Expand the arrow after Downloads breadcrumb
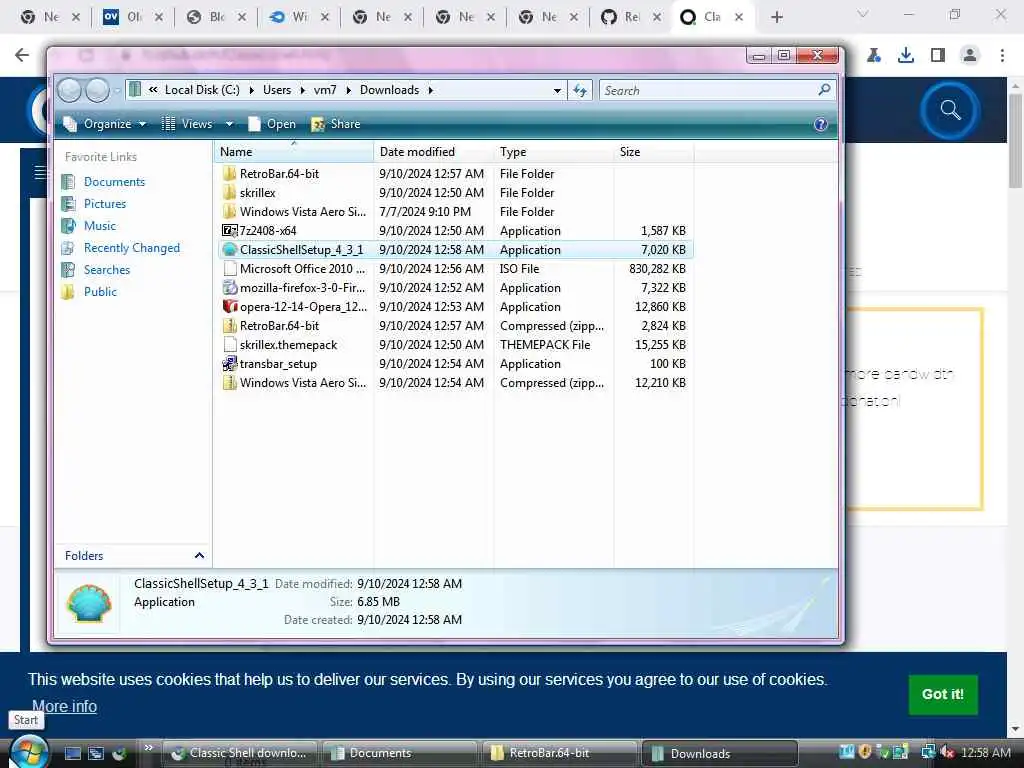The width and height of the screenshot is (1024, 768). [x=430, y=90]
